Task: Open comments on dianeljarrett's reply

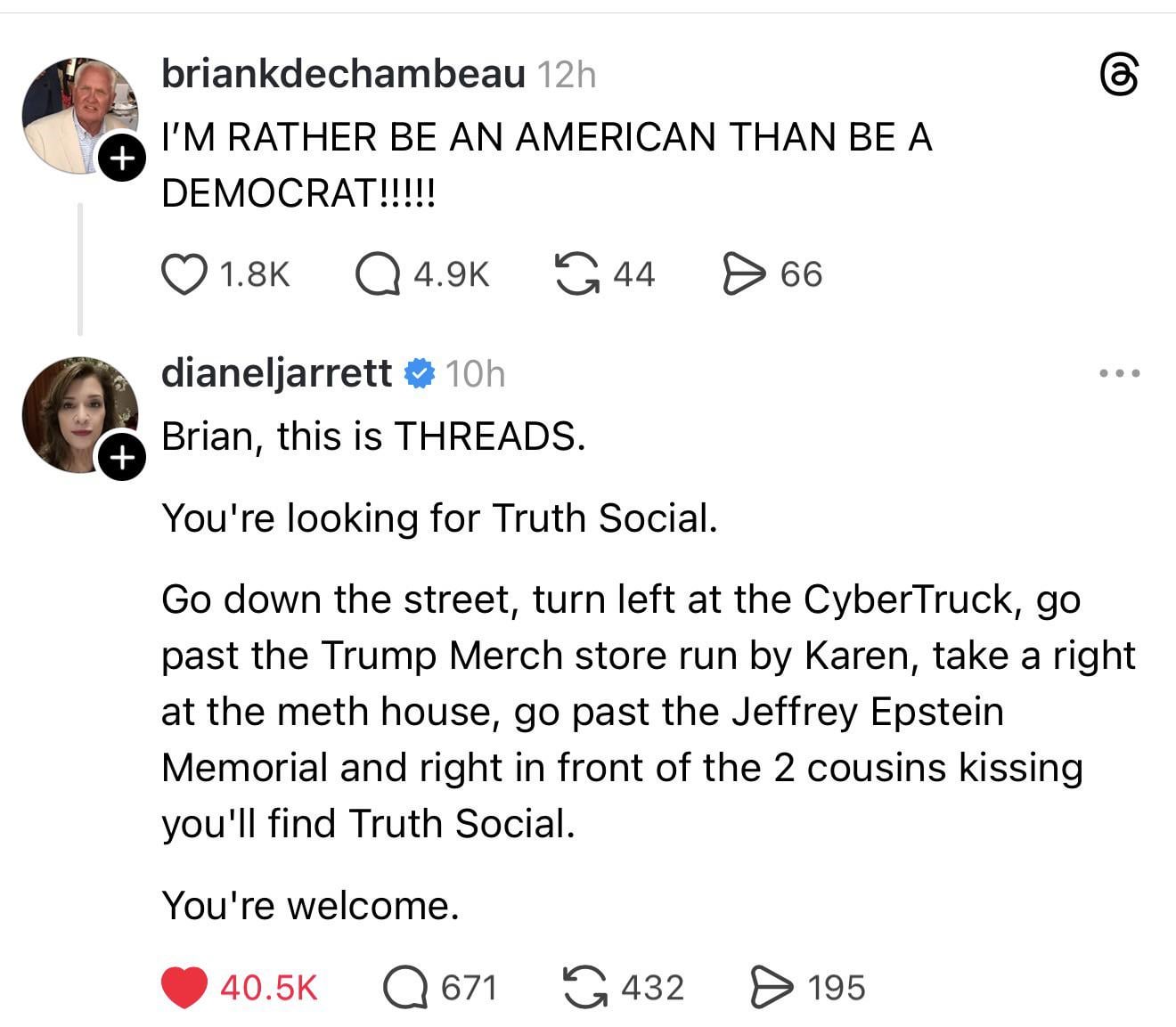Action: pos(405,988)
